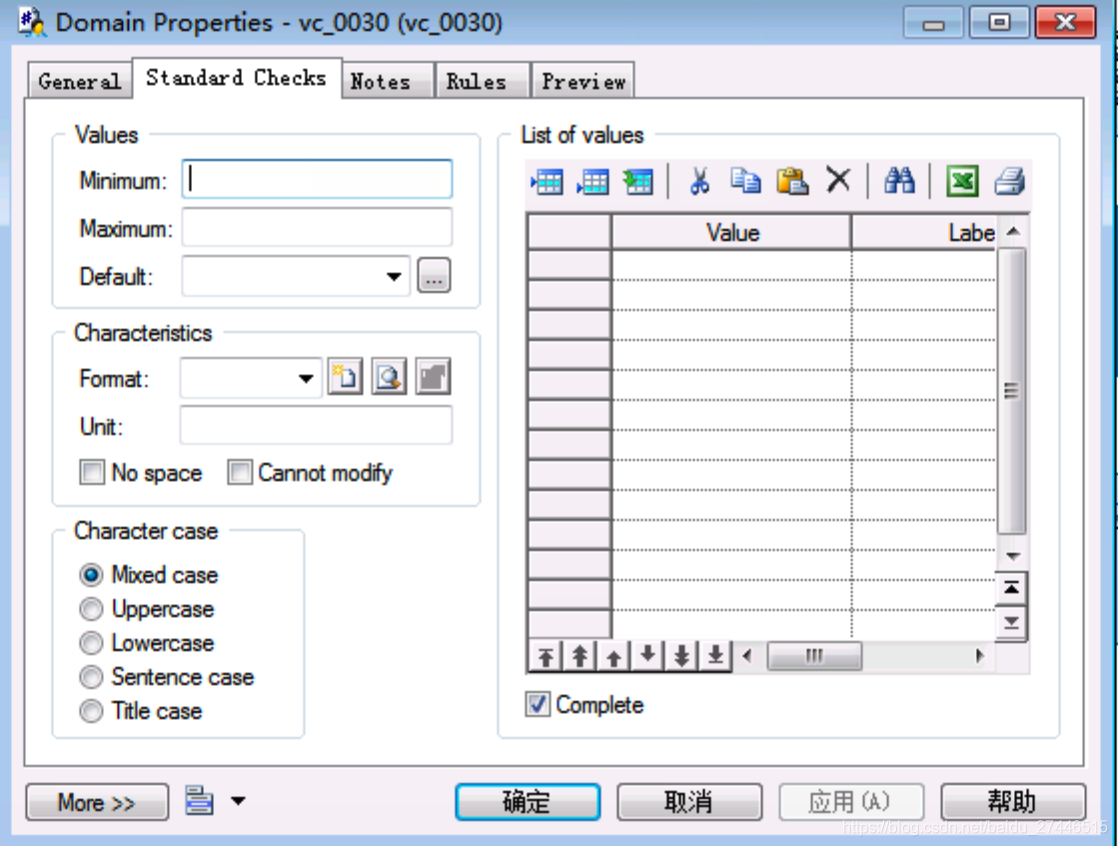Viewport: 1118px width, 846px height.
Task: Click the Delete X icon
Action: click(x=838, y=180)
